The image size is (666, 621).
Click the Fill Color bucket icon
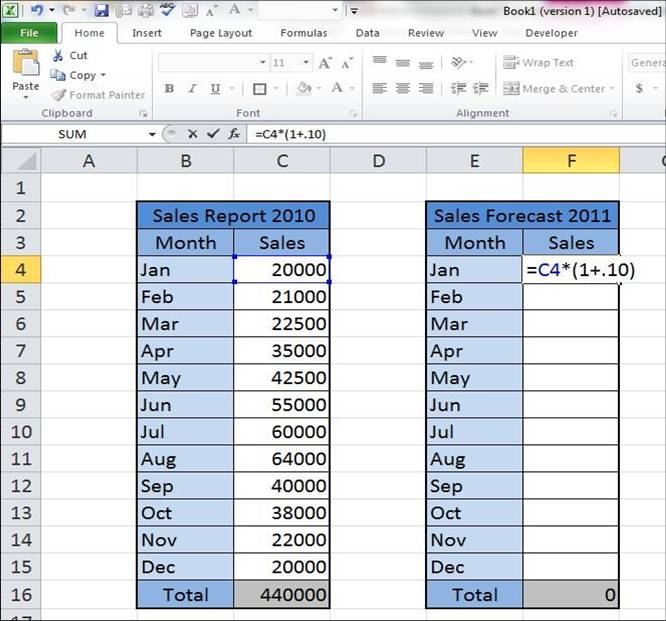304,88
